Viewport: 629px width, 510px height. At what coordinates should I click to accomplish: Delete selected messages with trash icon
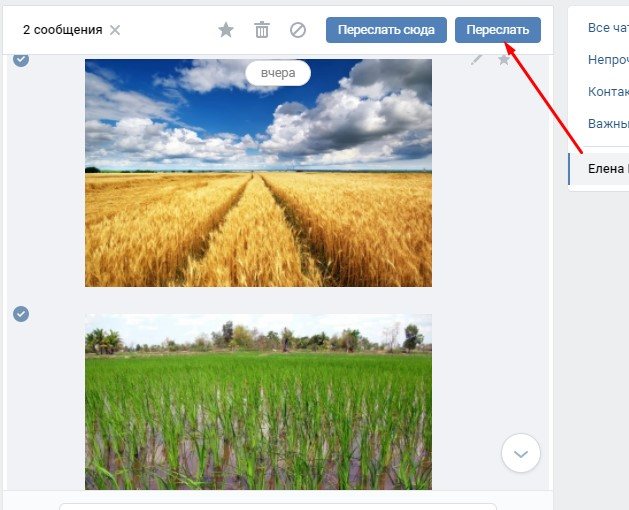[x=262, y=30]
